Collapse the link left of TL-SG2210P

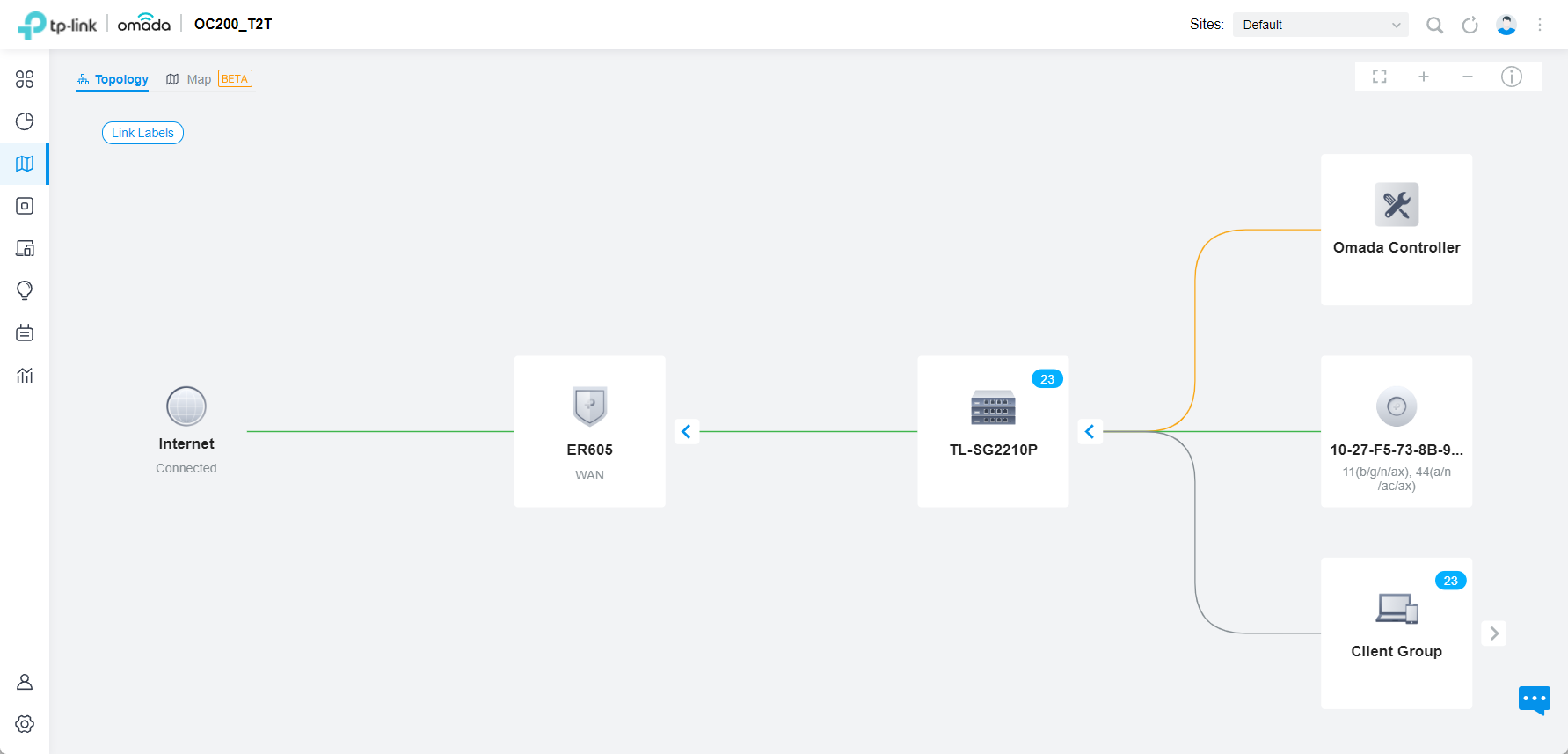687,431
